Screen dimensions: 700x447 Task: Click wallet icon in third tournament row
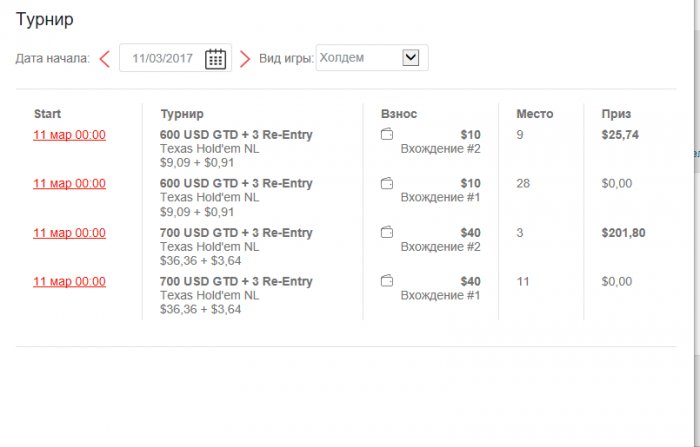387,232
